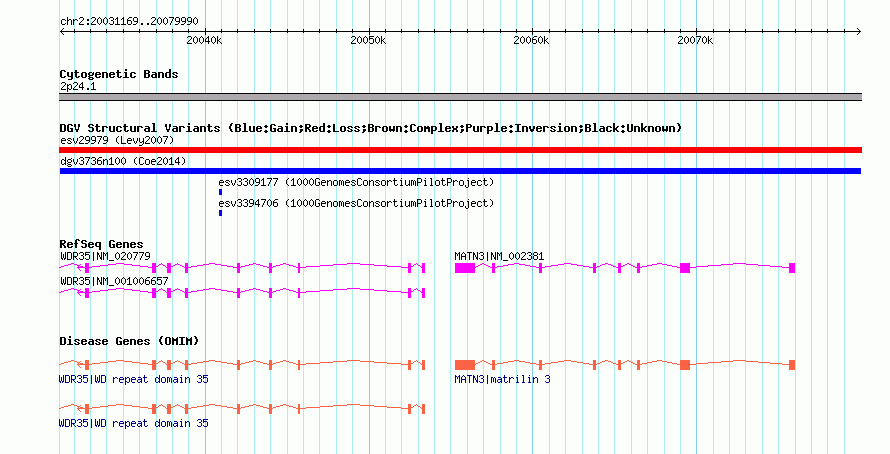Select the large magenta MATN3 first exon block
This screenshot has width=890, height=454.
[465, 268]
